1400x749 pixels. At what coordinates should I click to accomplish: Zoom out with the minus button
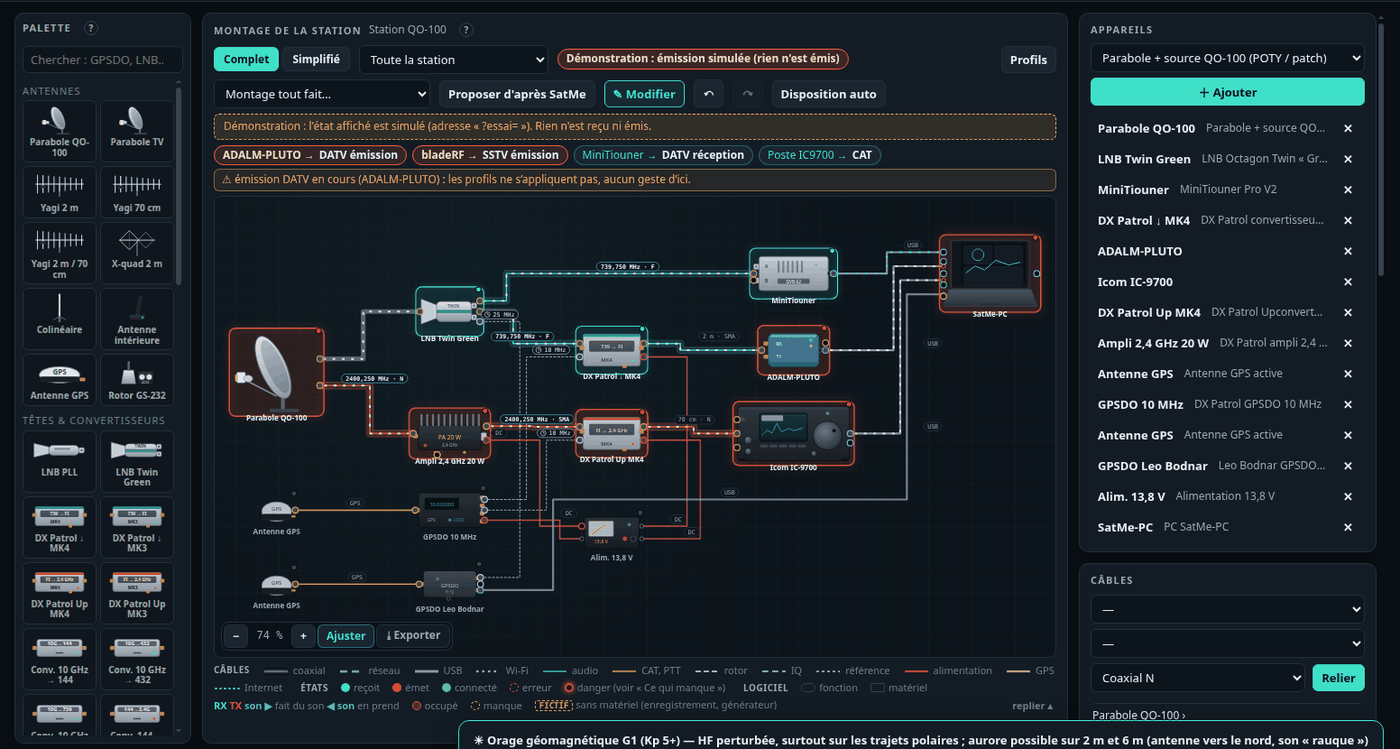[236, 635]
